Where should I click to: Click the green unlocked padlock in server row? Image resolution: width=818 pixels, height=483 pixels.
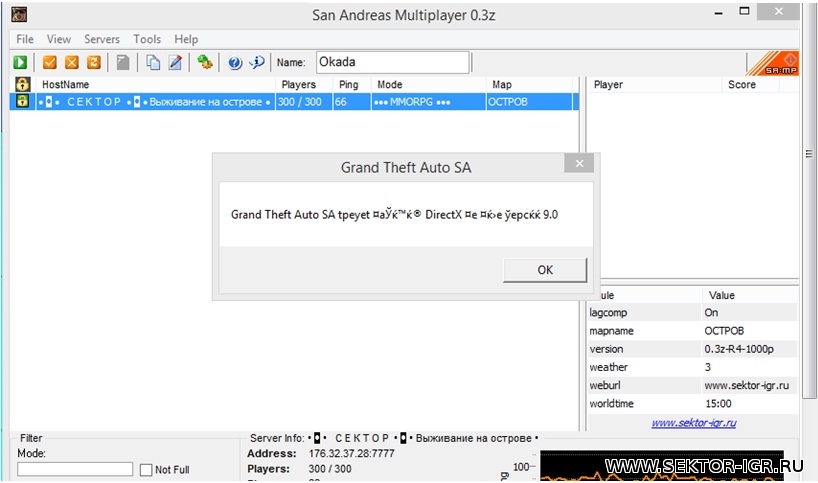click(22, 101)
